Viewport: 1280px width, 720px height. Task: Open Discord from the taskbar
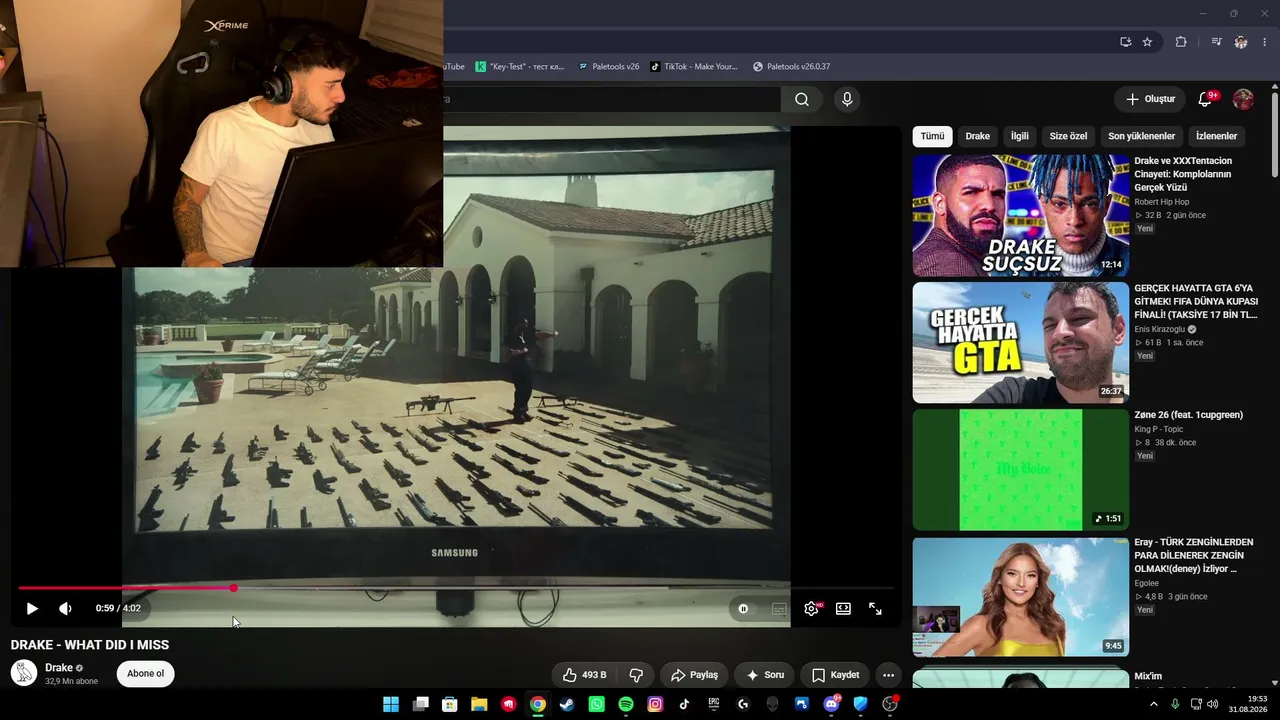(x=831, y=704)
